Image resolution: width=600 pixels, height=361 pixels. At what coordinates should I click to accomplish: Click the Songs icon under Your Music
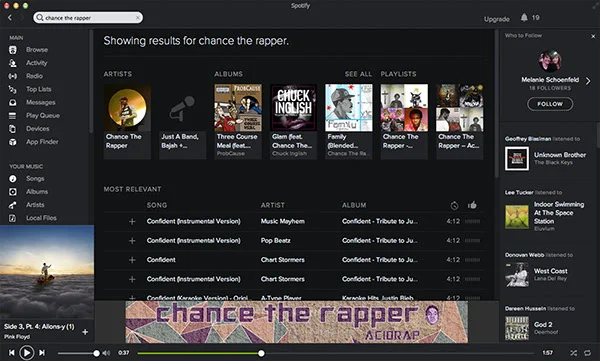click(13, 179)
